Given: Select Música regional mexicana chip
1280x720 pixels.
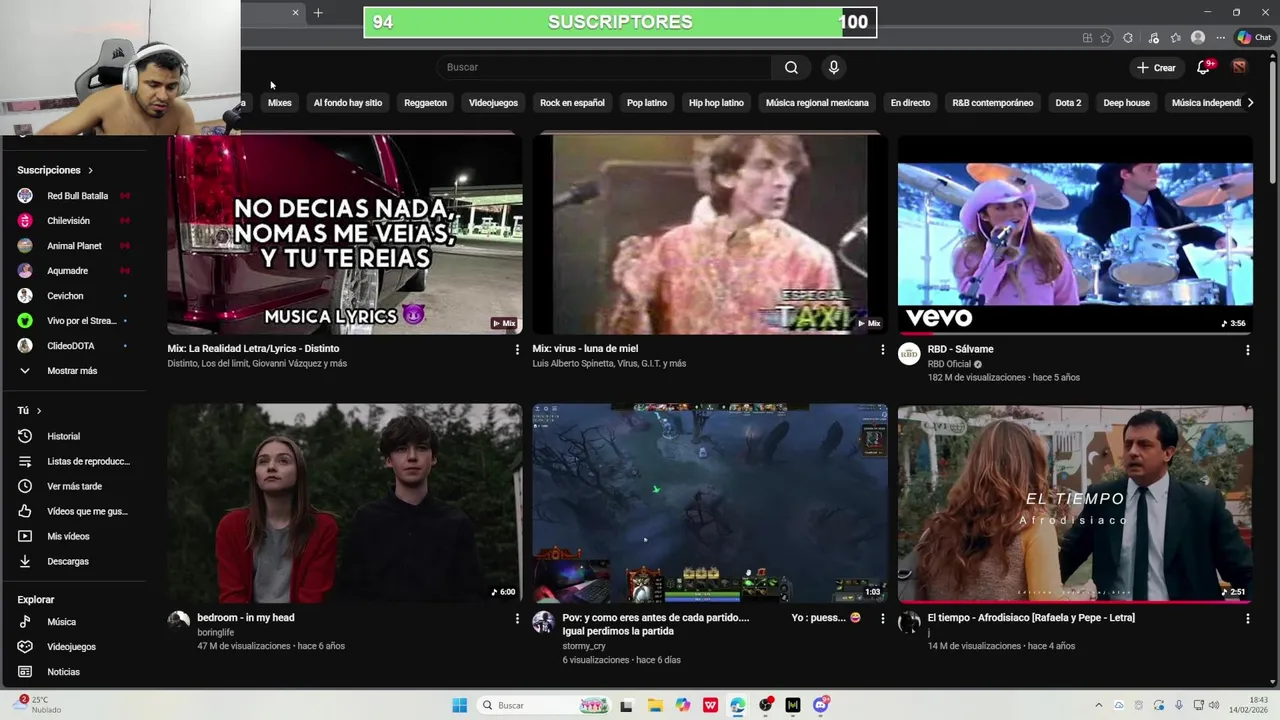Looking at the screenshot, I should (x=817, y=103).
